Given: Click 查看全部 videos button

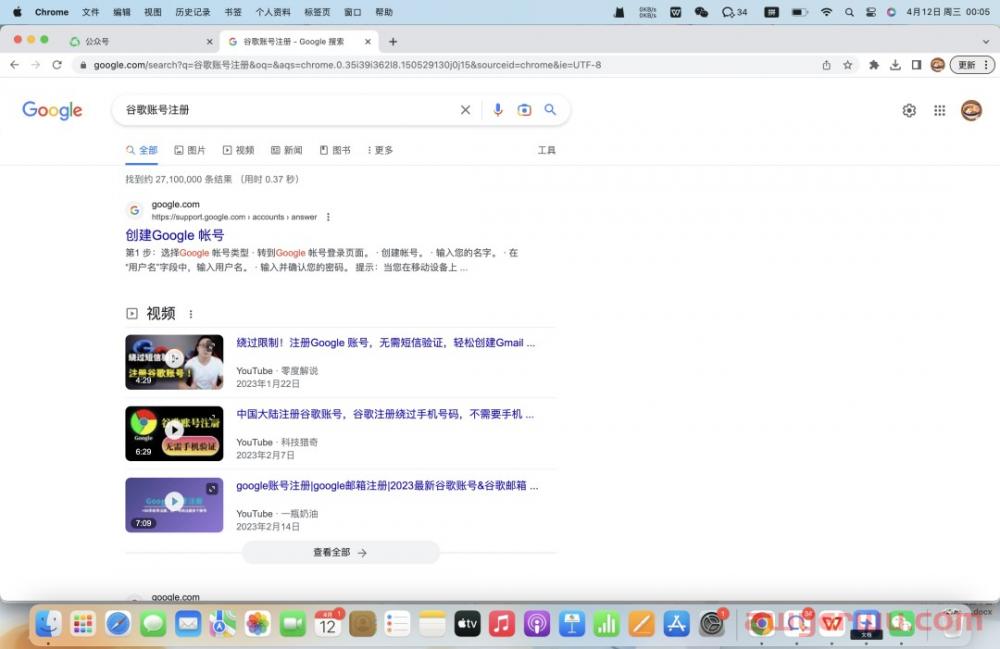Looking at the screenshot, I should click(x=341, y=553).
